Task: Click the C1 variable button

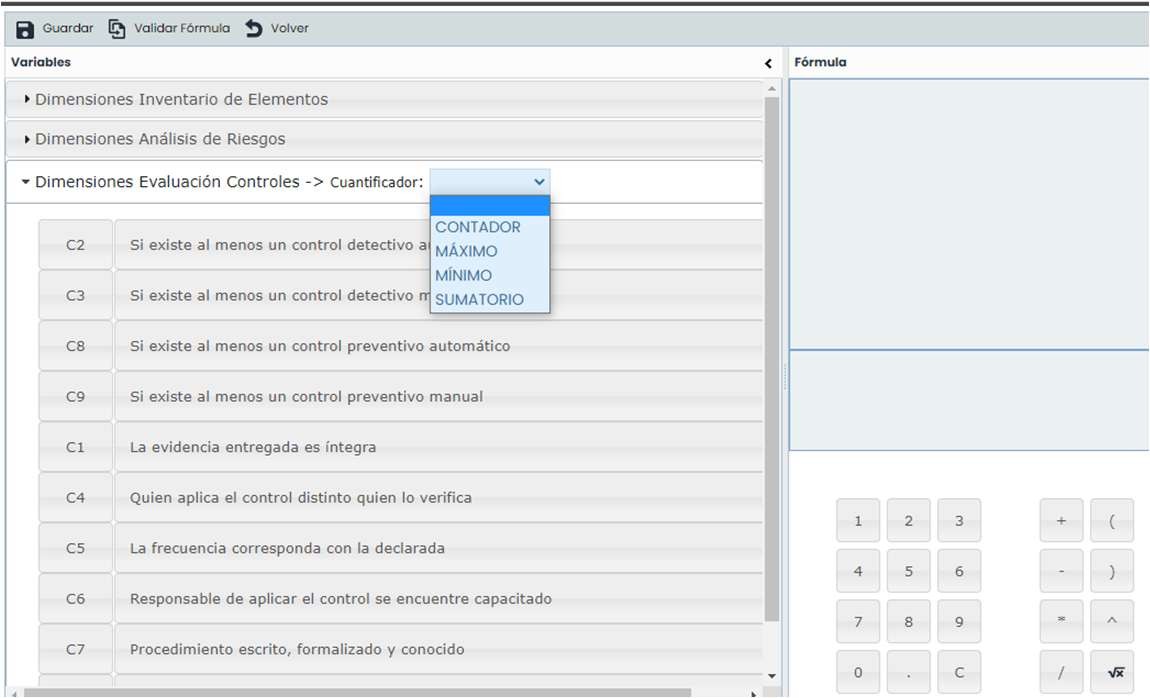Action: coord(76,447)
